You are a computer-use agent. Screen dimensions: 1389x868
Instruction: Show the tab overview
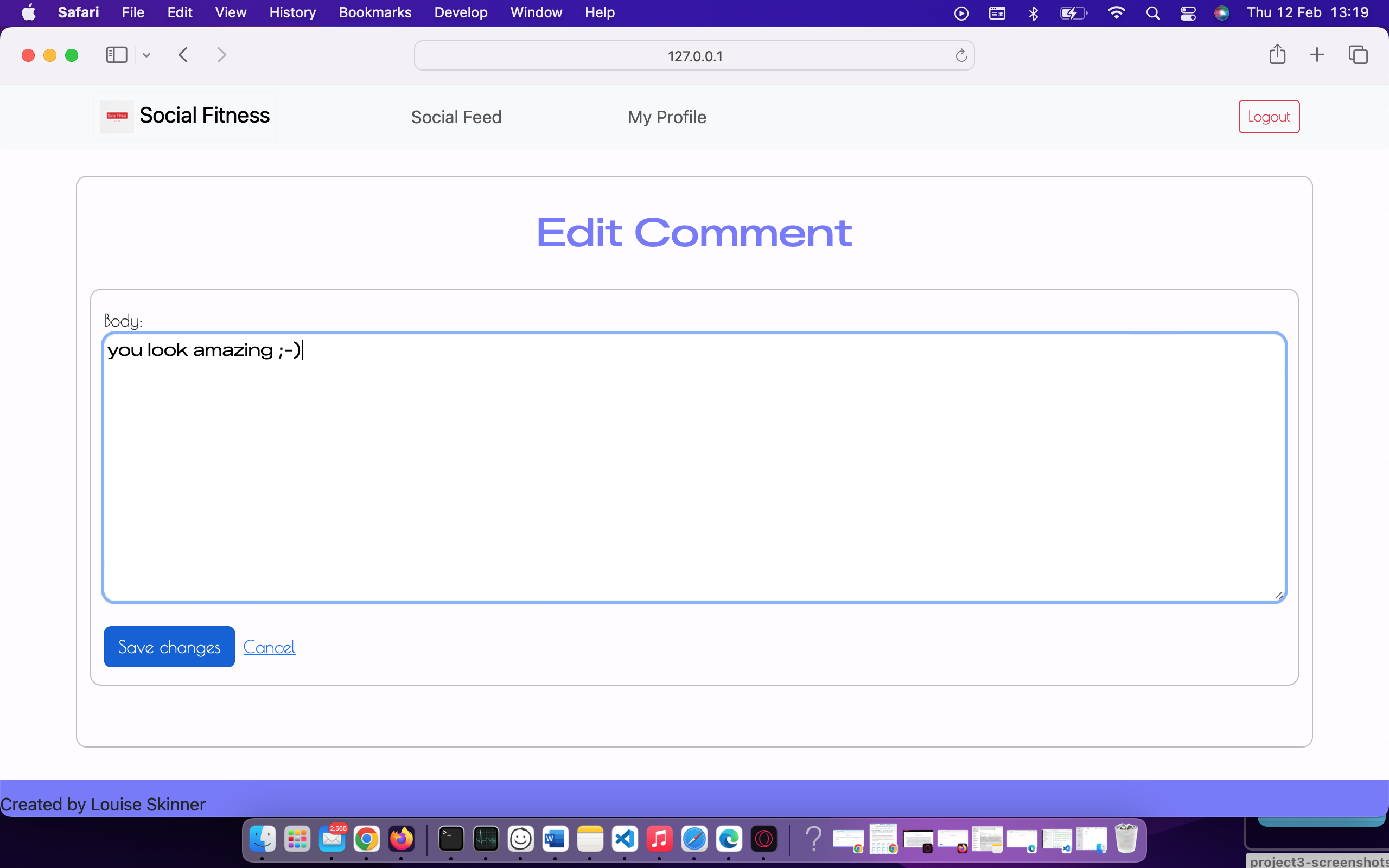point(1359,55)
